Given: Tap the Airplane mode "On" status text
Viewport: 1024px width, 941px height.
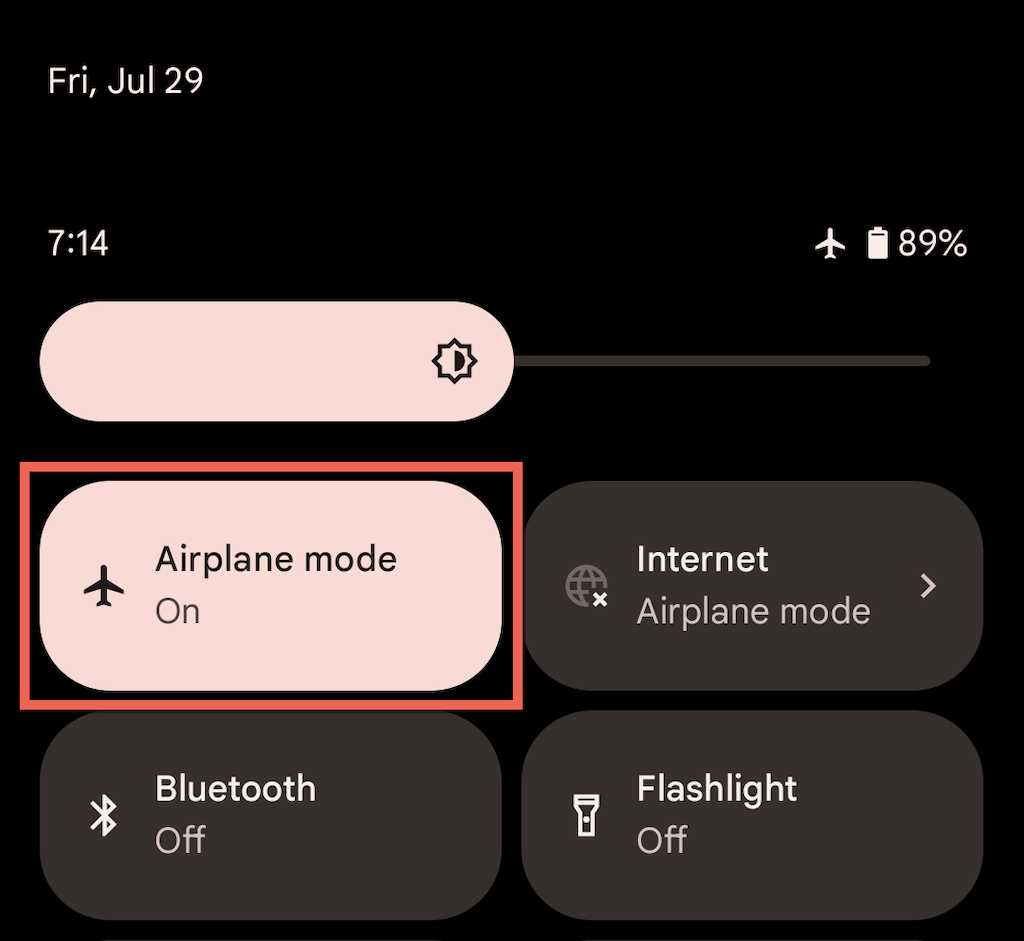Looking at the screenshot, I should point(178,612).
